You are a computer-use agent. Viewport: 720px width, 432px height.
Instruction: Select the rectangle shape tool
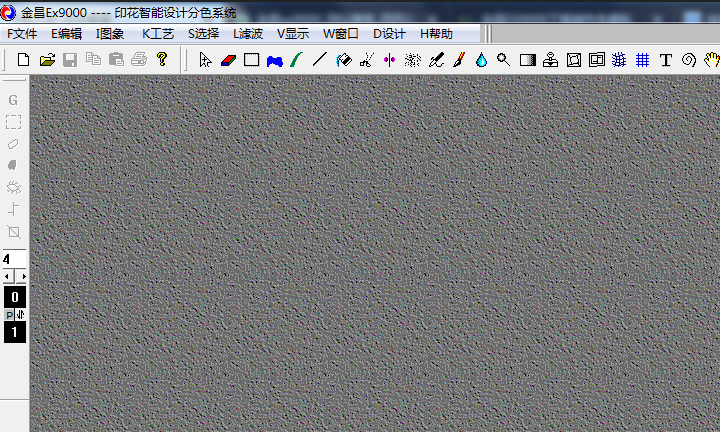[x=251, y=60]
